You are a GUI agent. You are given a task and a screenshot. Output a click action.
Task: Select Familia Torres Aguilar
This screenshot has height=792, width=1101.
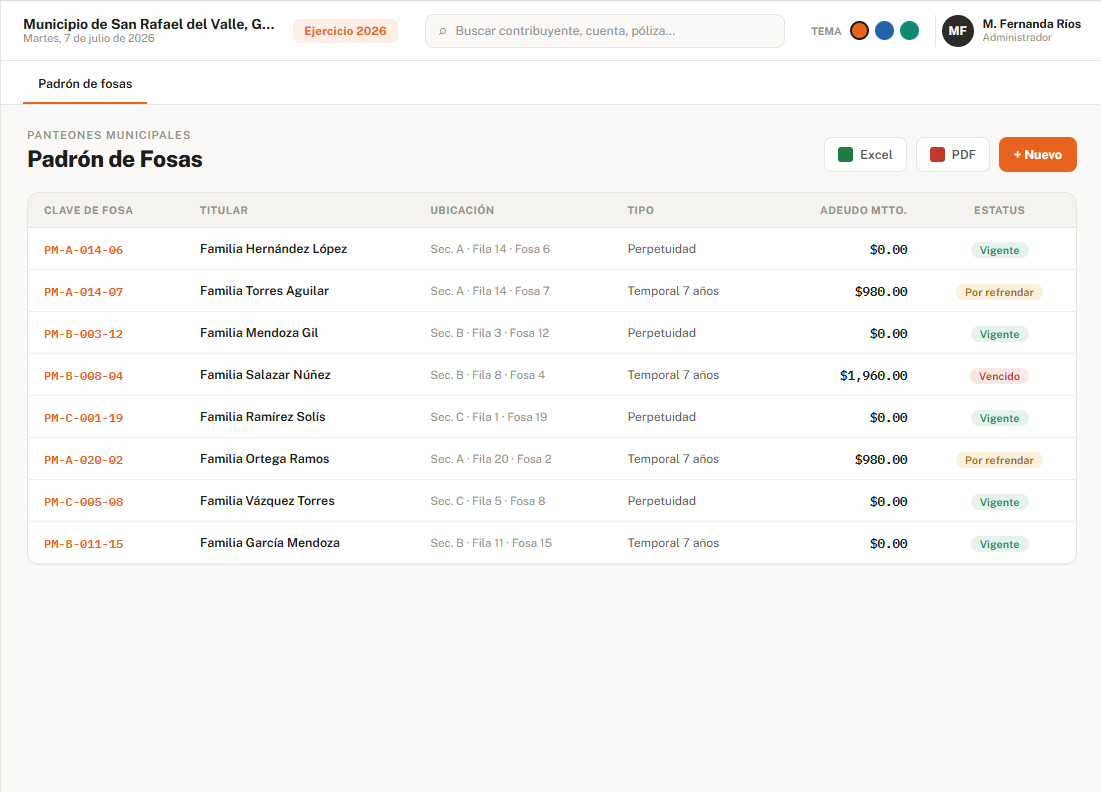click(264, 291)
